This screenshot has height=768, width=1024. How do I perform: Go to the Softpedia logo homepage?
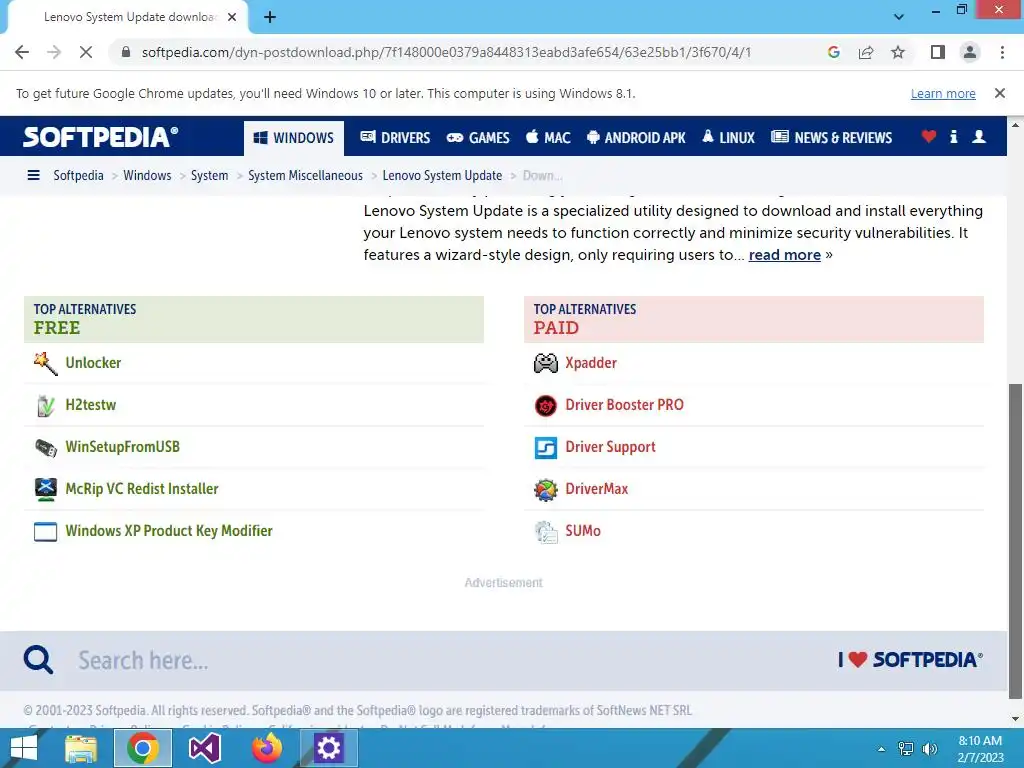tap(101, 137)
